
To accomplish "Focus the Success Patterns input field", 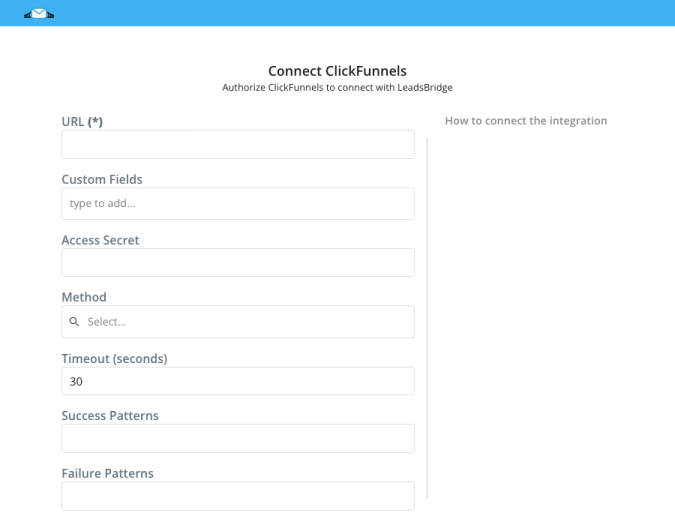I will pyautogui.click(x=238, y=439).
